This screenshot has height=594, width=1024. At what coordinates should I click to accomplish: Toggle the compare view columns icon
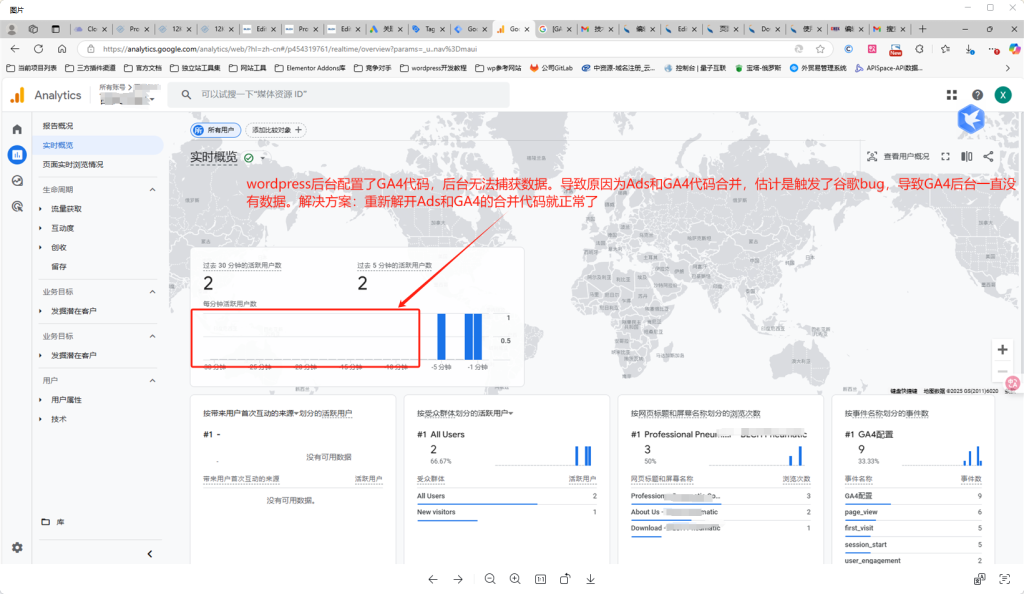point(967,157)
